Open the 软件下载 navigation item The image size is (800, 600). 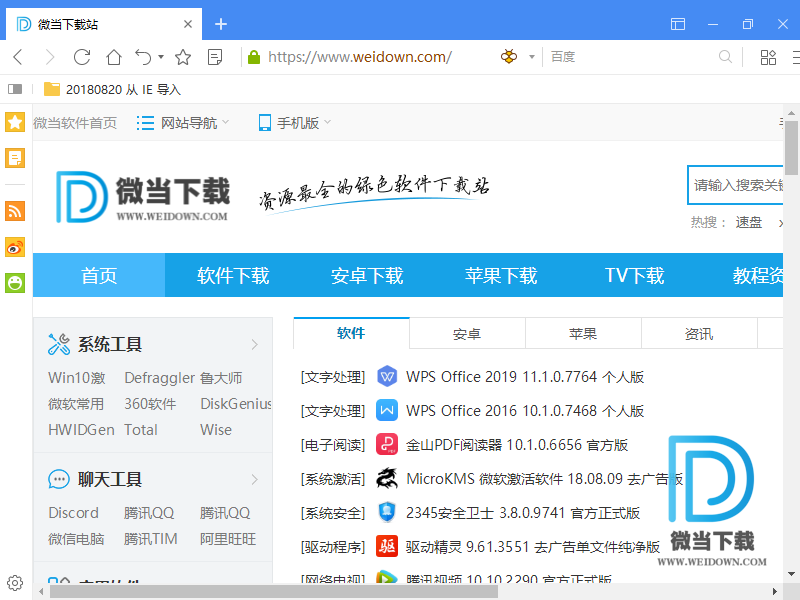click(233, 276)
